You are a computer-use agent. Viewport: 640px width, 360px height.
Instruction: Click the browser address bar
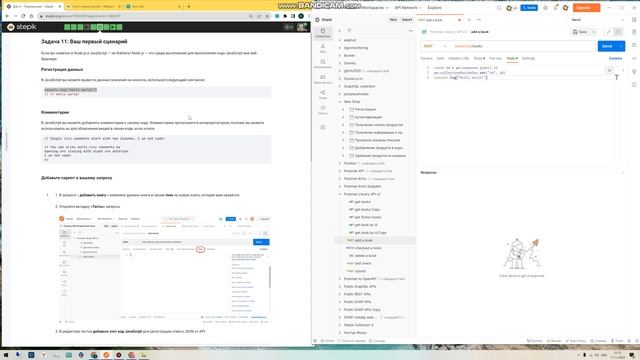point(144,16)
